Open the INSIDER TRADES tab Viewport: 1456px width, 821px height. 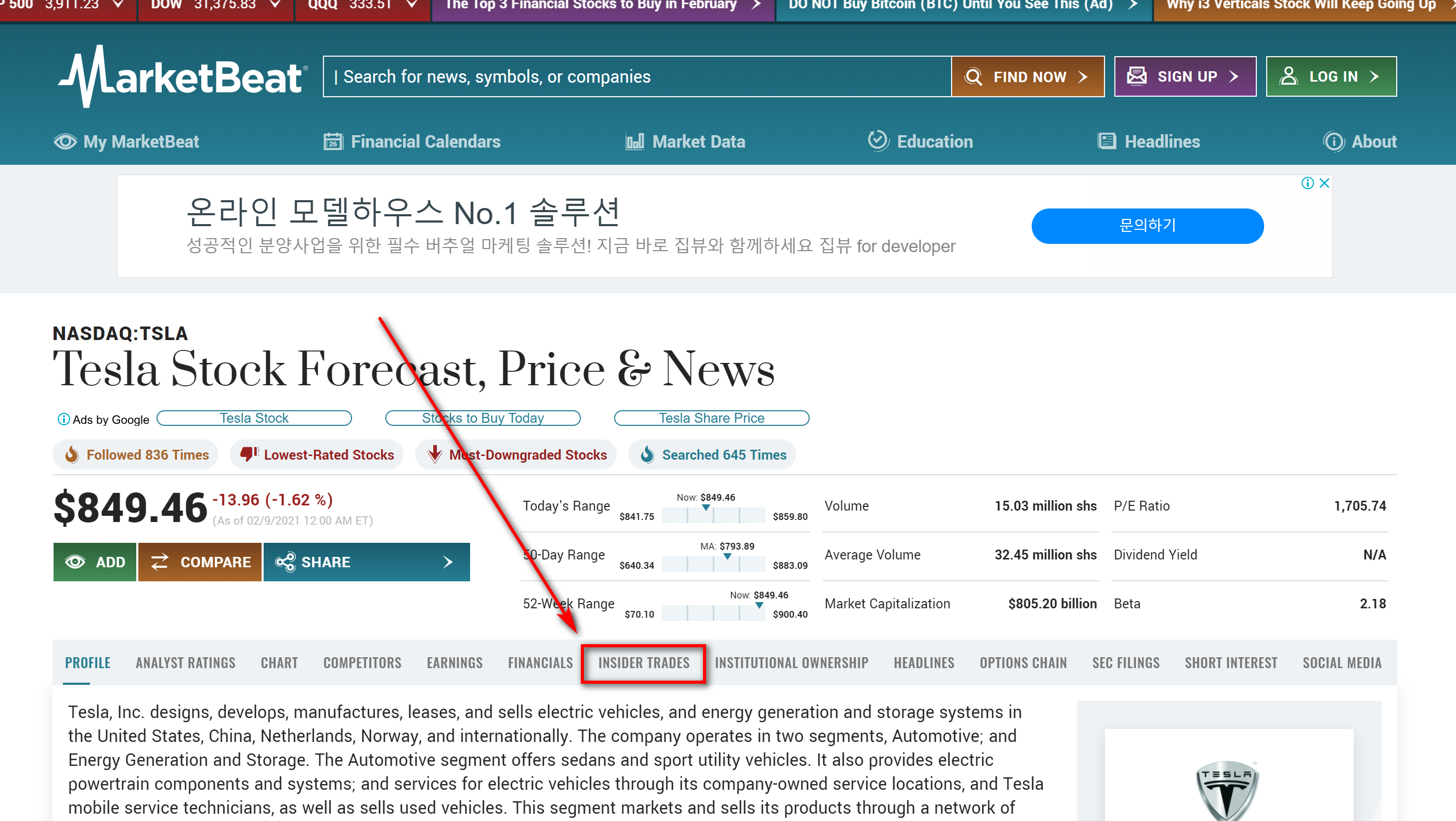click(x=644, y=663)
